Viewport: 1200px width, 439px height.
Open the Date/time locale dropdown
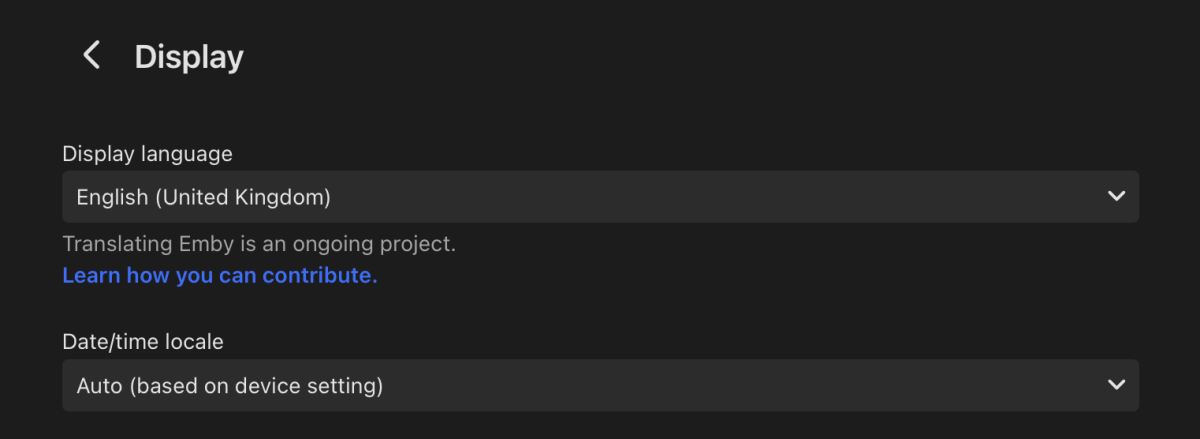(x=600, y=385)
